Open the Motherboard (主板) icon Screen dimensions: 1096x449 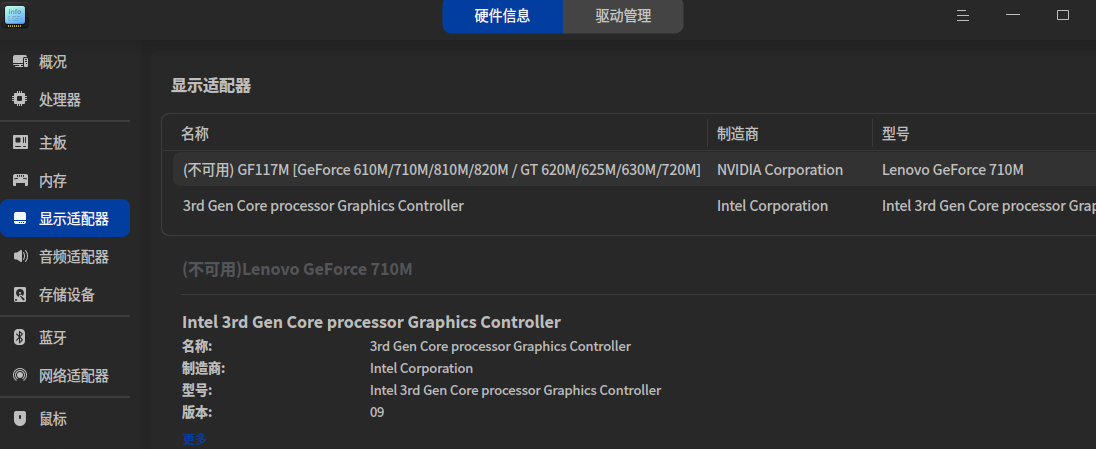tap(20, 143)
